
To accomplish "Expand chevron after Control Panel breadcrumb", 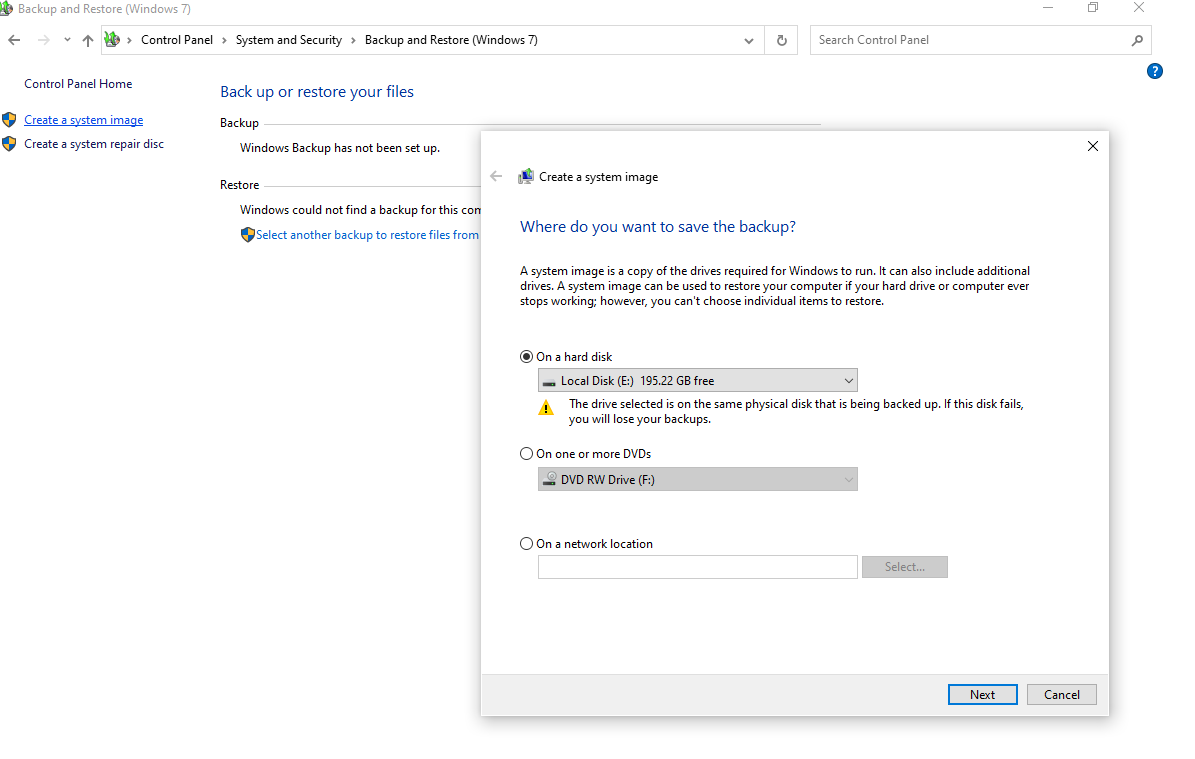I will pos(224,40).
